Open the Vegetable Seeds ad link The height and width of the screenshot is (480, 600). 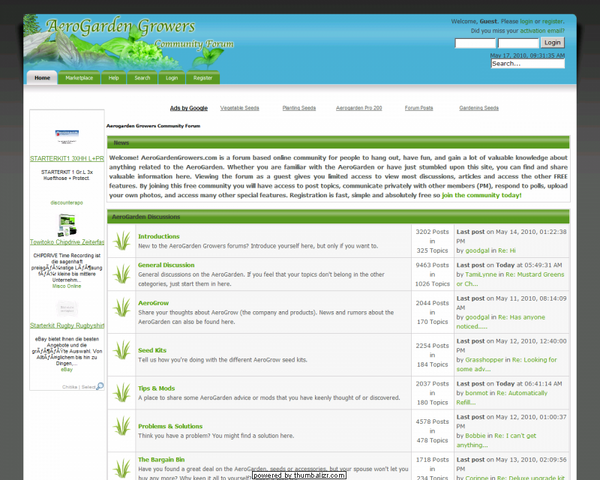pyautogui.click(x=240, y=108)
